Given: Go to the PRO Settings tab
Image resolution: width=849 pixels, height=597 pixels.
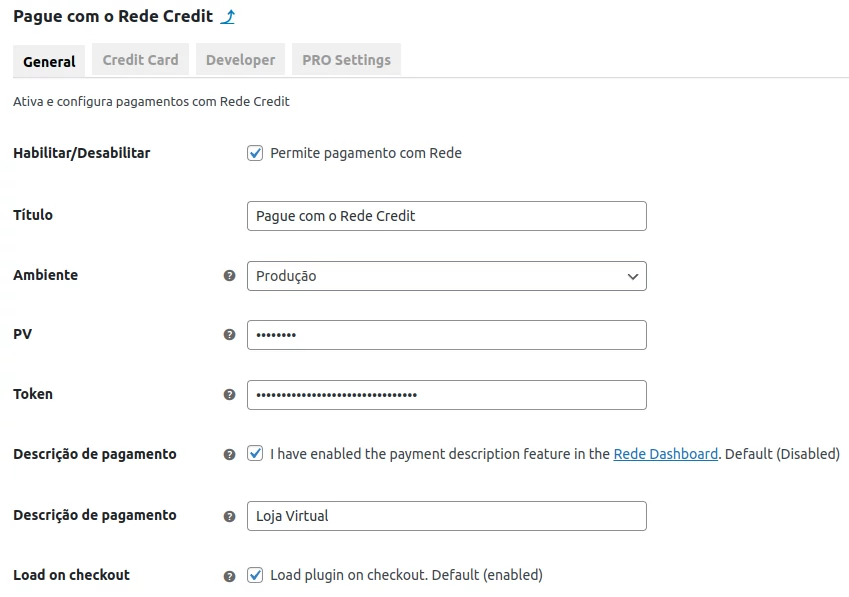Looking at the screenshot, I should 346,60.
